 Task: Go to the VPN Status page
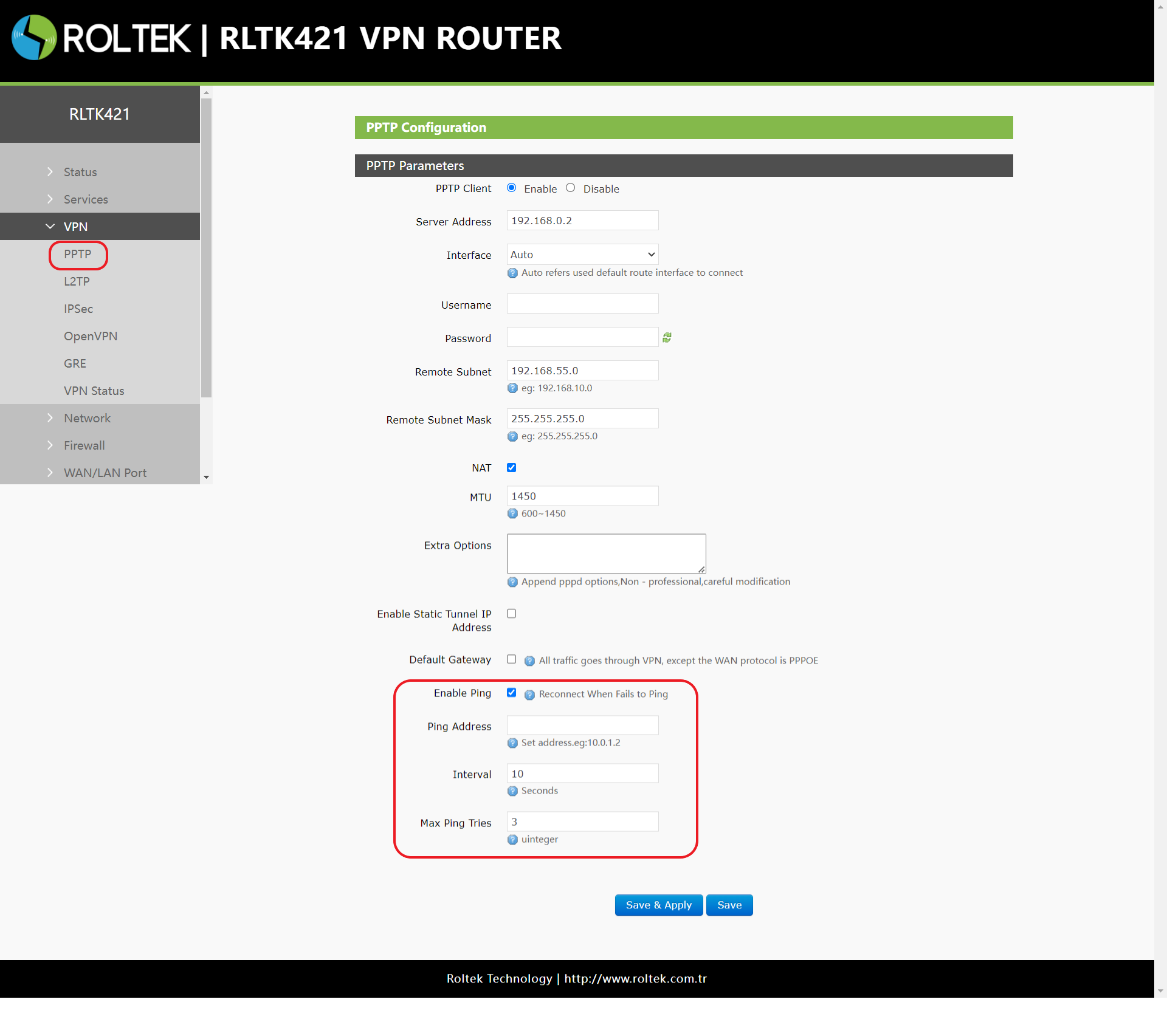94,391
